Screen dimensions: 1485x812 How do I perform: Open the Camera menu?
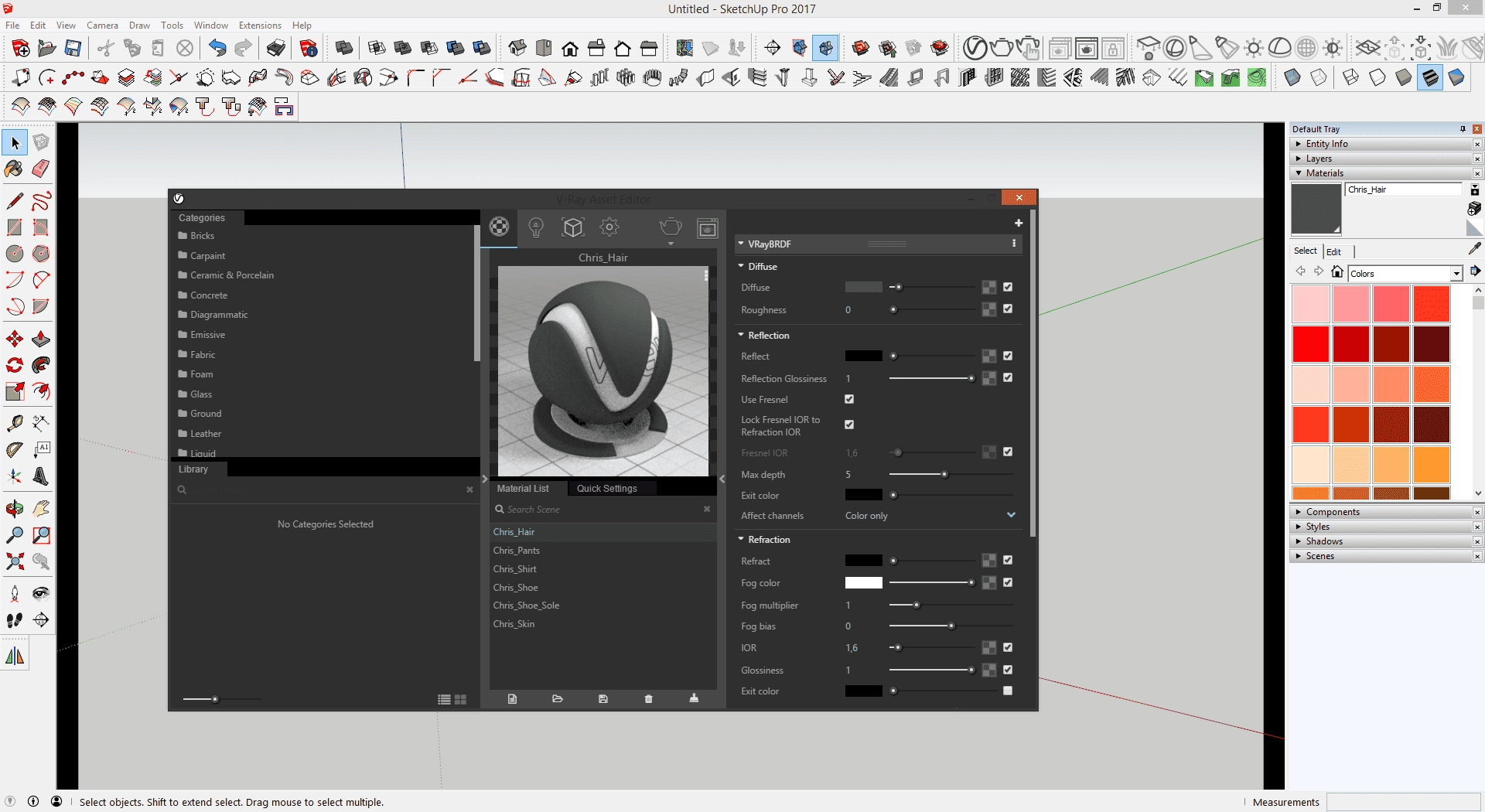click(102, 26)
